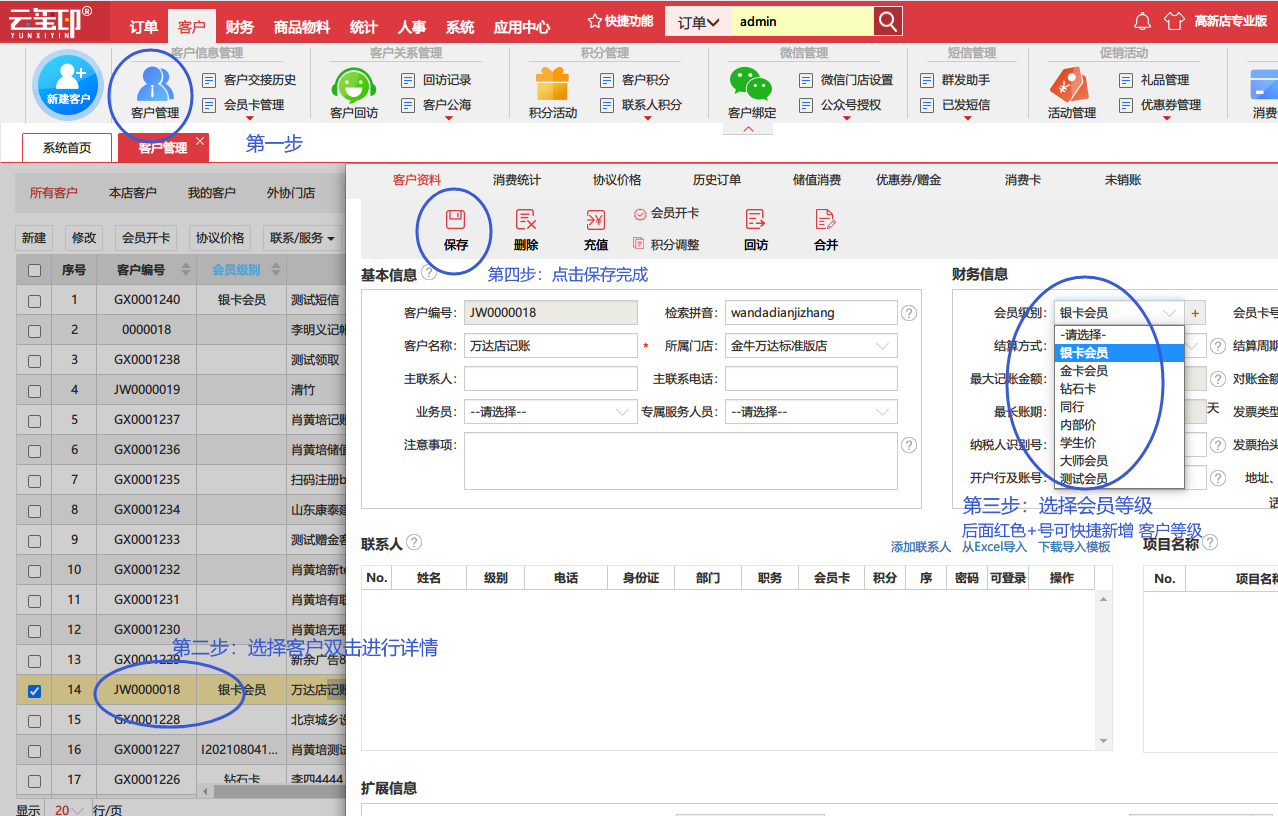Open the 订单 search type dropdown
Viewport: 1278px width, 816px height.
[x=698, y=21]
